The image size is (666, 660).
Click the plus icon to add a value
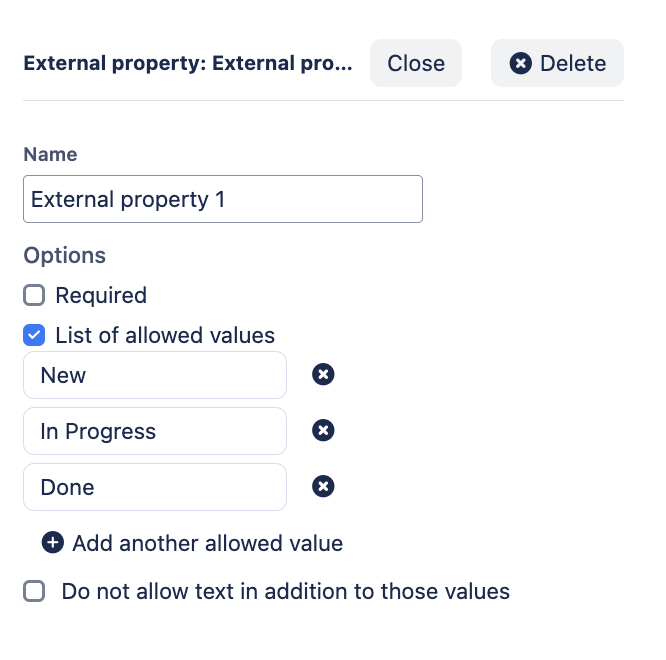[x=52, y=543]
